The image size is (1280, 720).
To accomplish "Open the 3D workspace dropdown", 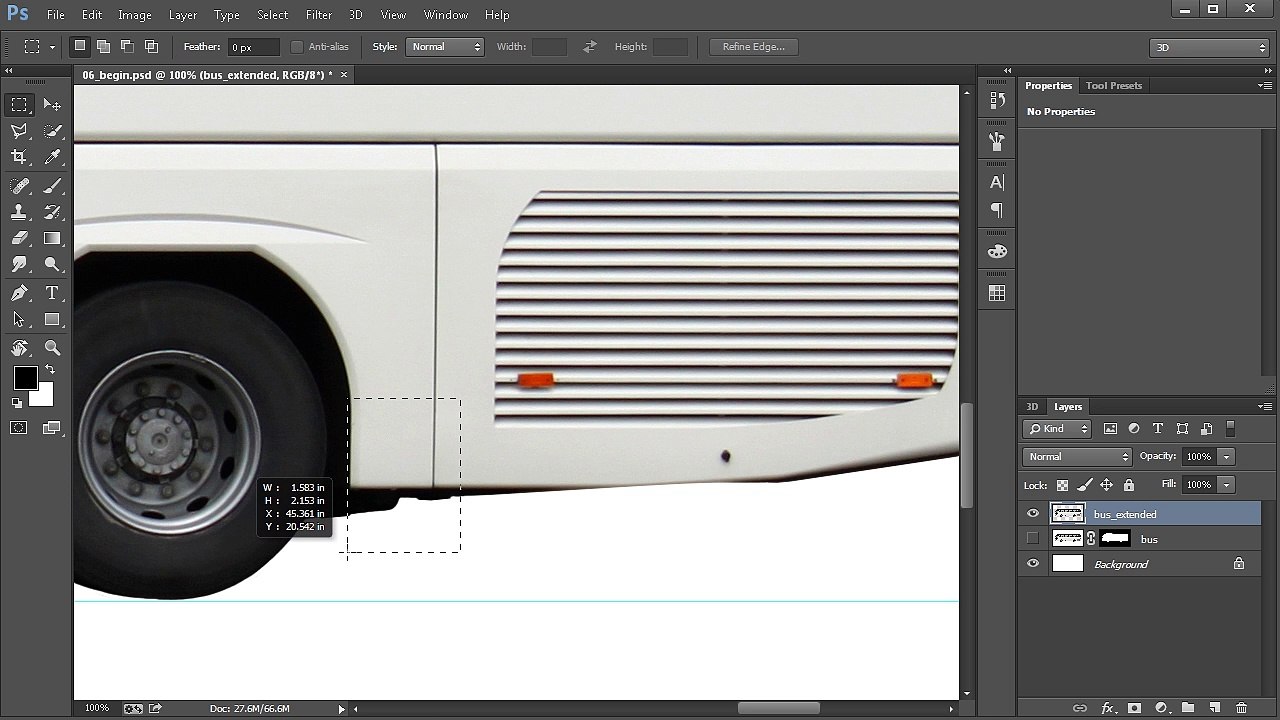I will click(x=1209, y=47).
